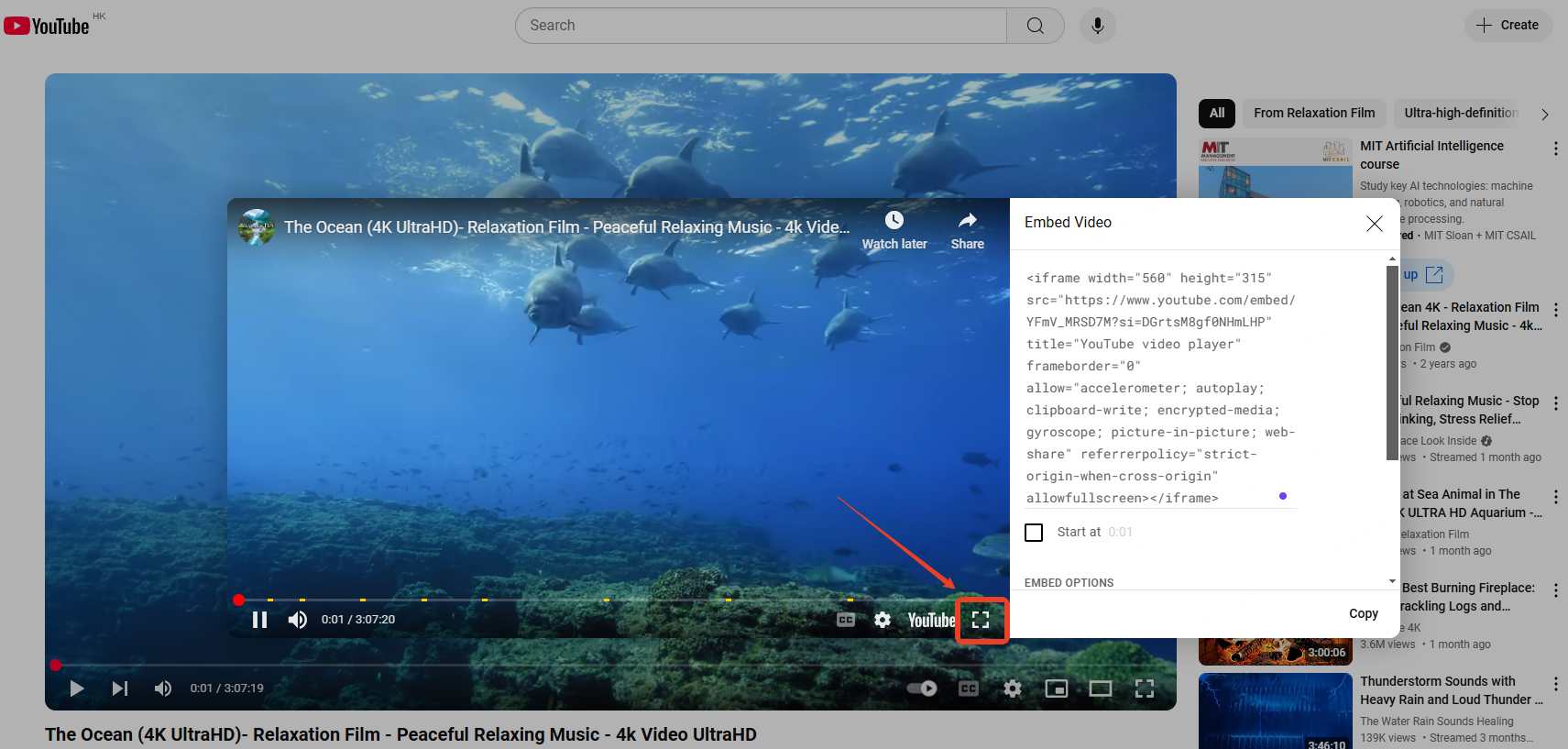
Task: Open Ocean 4K Relaxation Film suggested video
Action: click(1471, 316)
